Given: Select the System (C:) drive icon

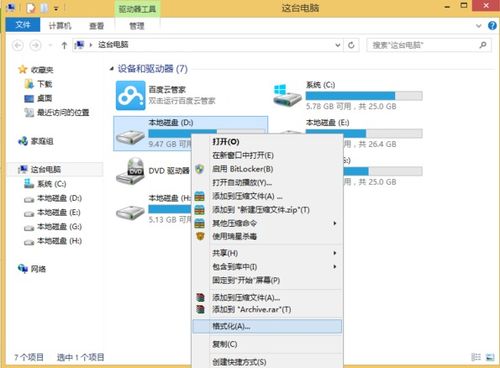Looking at the screenshot, I should 287,96.
